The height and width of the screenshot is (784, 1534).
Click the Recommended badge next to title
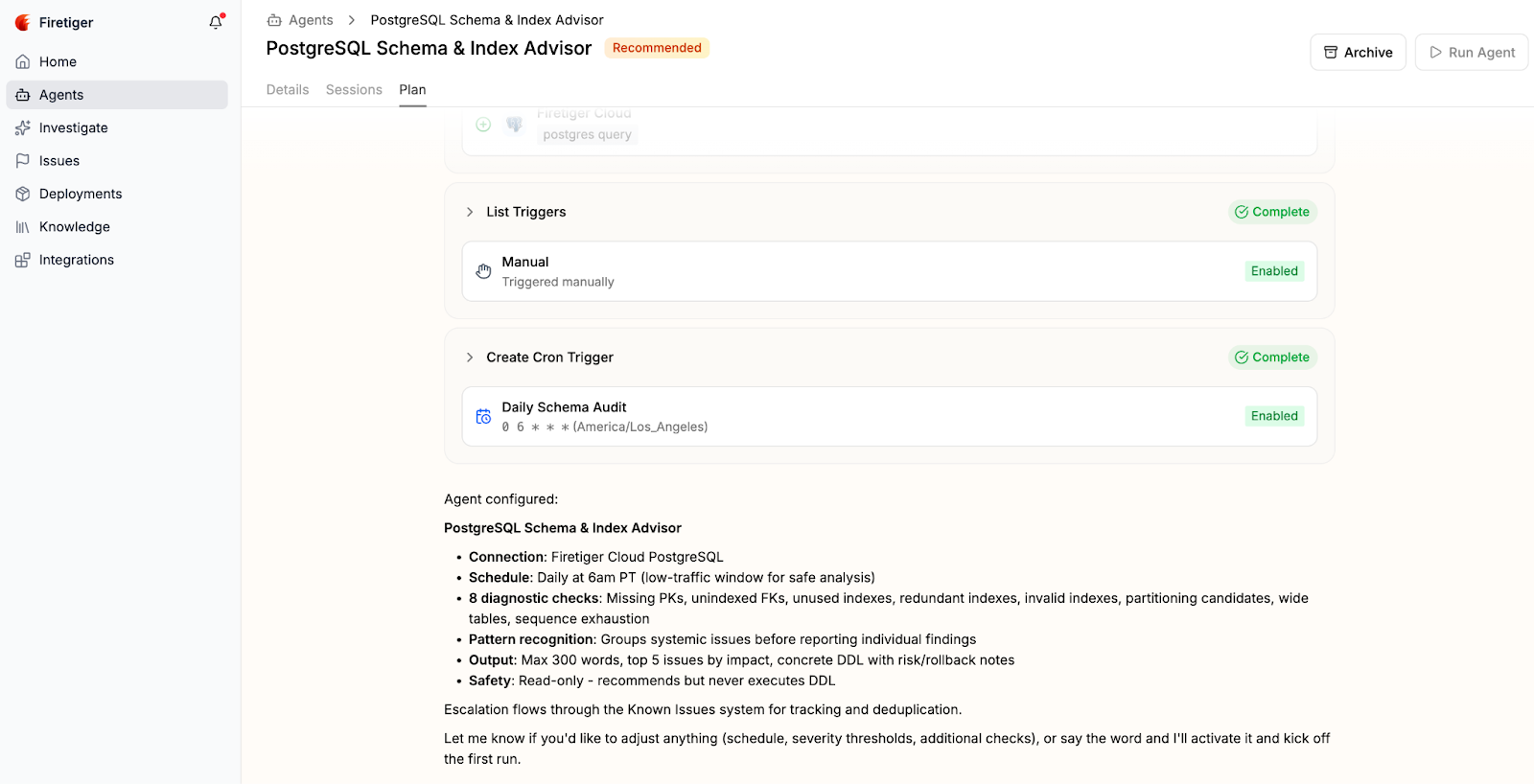(x=657, y=48)
